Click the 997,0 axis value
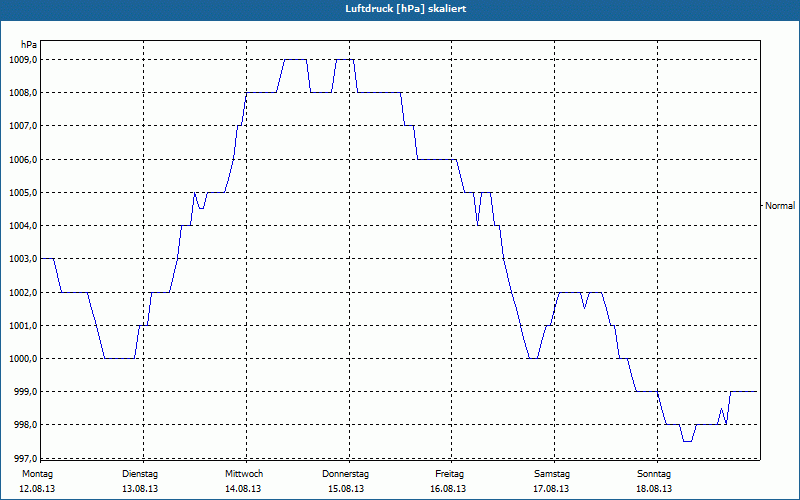The width and height of the screenshot is (800, 500). 25,458
